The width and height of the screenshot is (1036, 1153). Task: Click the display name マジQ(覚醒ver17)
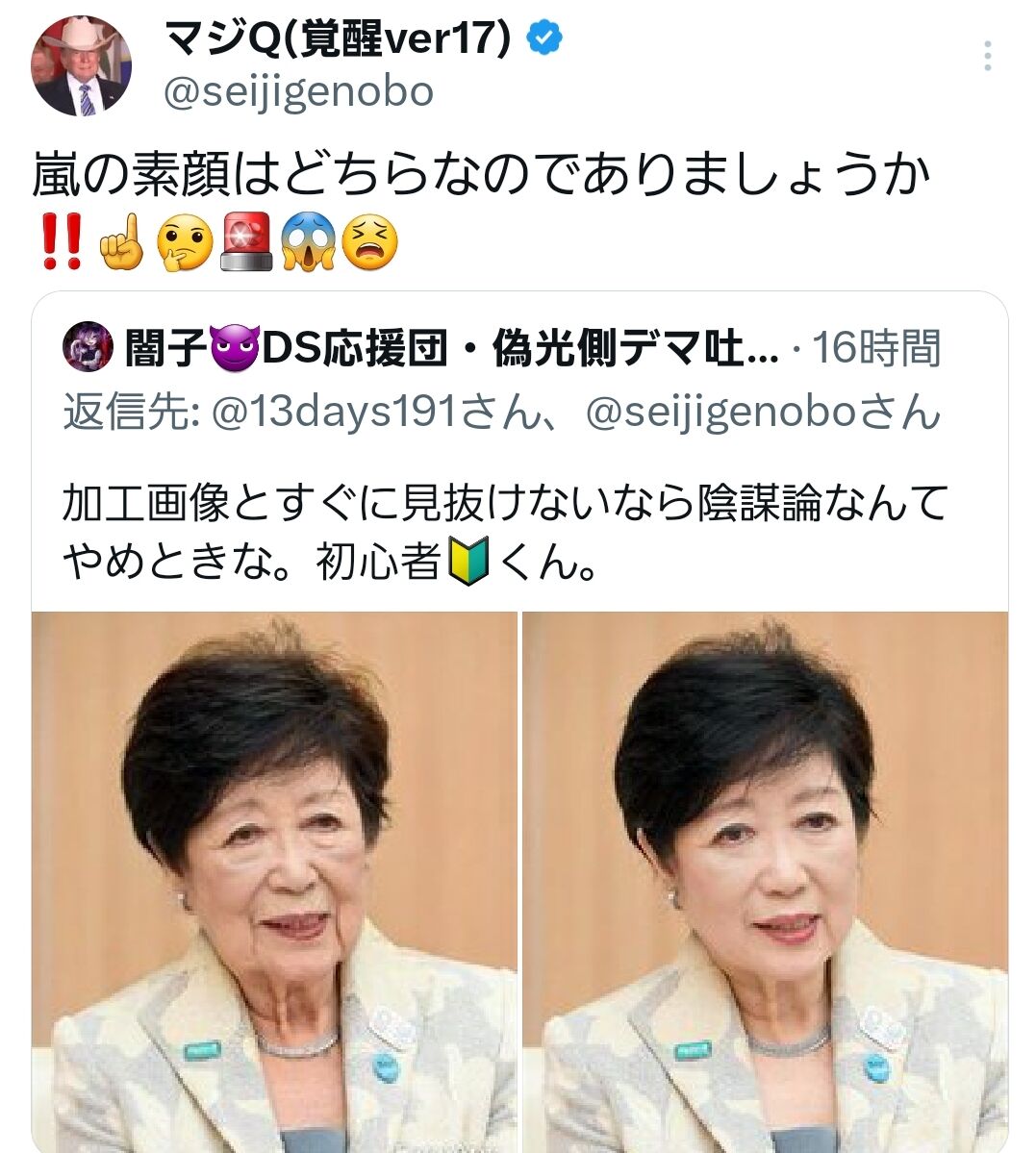point(337,38)
